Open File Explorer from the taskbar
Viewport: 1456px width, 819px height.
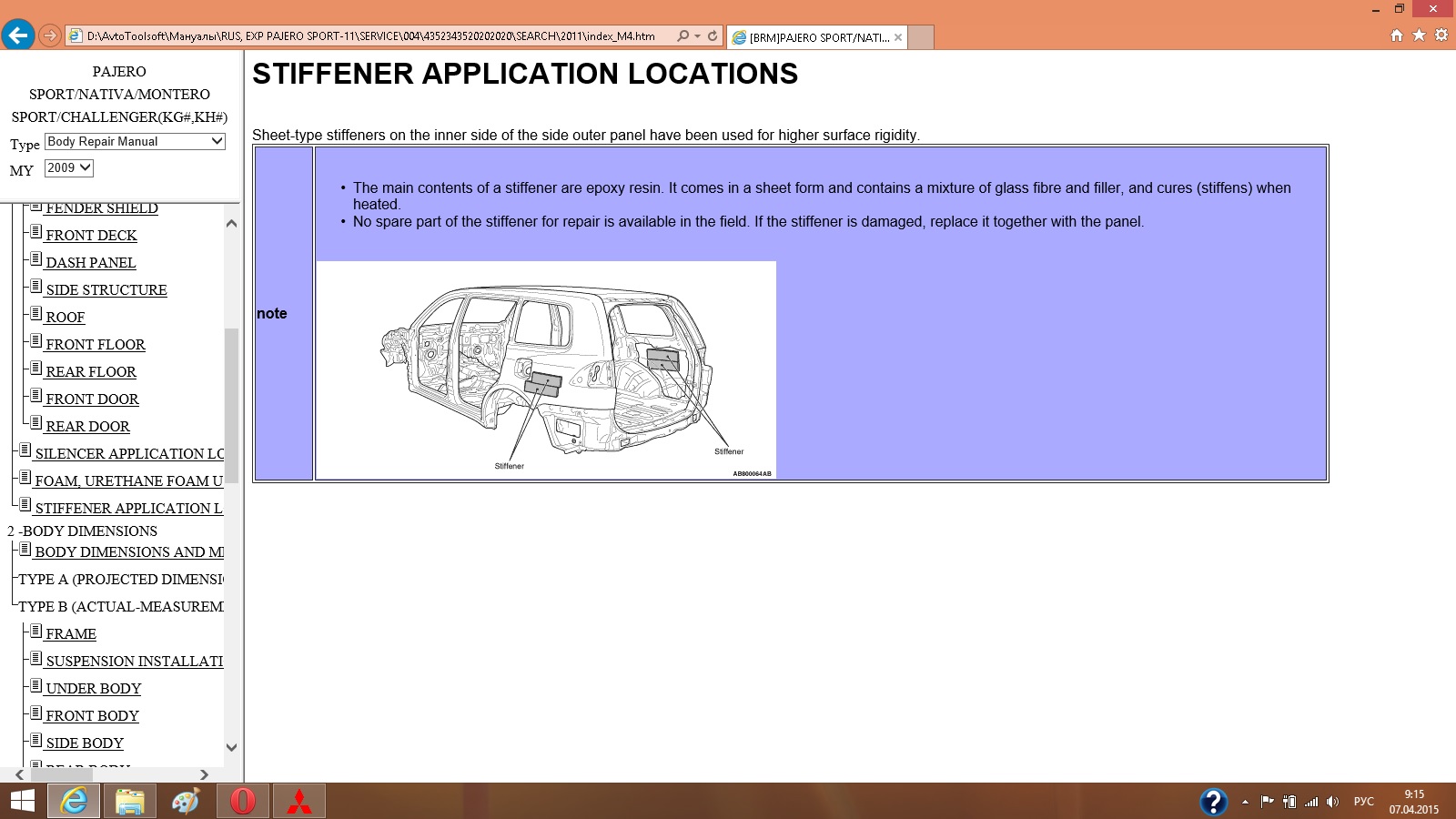[x=130, y=801]
